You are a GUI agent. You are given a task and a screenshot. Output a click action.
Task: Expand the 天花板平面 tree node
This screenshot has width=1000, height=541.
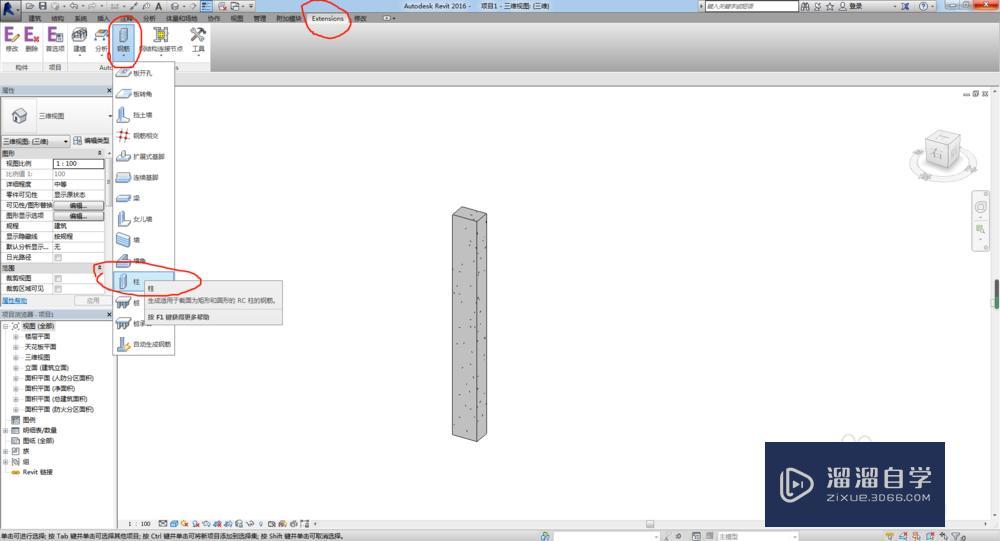click(x=16, y=346)
